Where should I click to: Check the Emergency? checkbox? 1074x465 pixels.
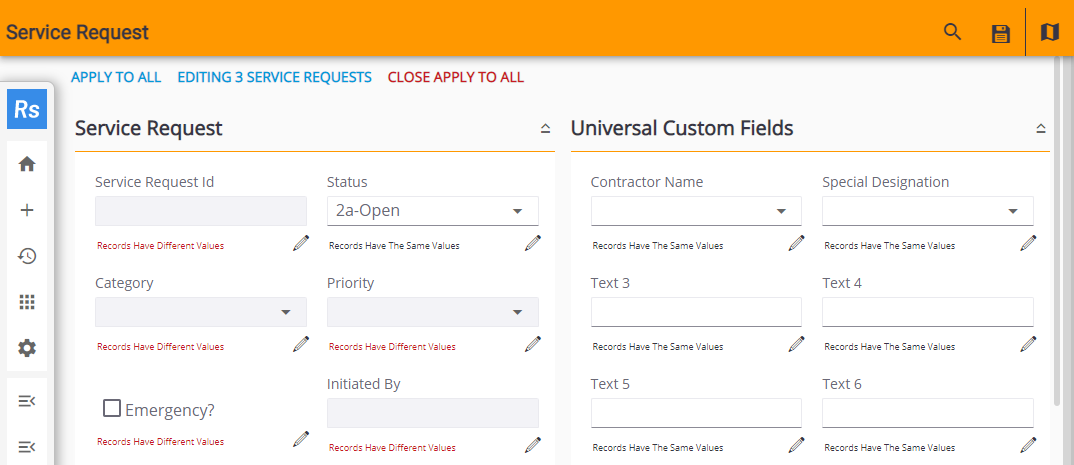(x=112, y=408)
